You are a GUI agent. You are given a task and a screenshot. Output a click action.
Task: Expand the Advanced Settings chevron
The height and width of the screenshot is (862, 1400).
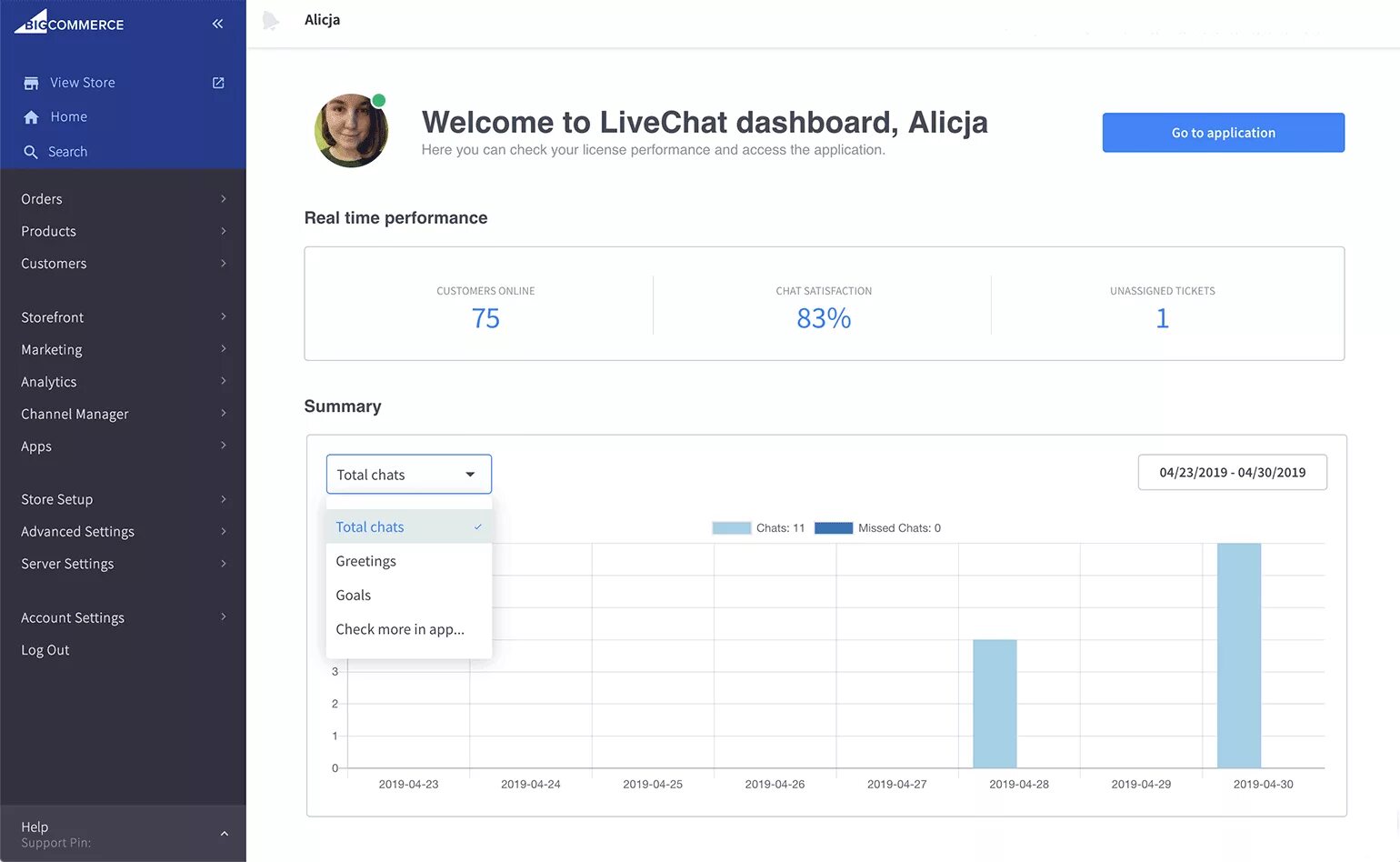[x=224, y=531]
